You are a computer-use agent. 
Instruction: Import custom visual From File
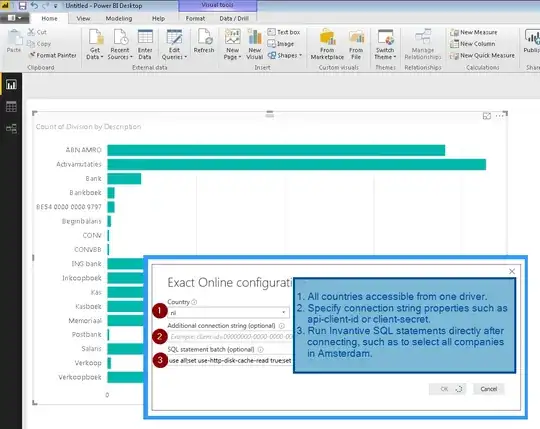[356, 44]
